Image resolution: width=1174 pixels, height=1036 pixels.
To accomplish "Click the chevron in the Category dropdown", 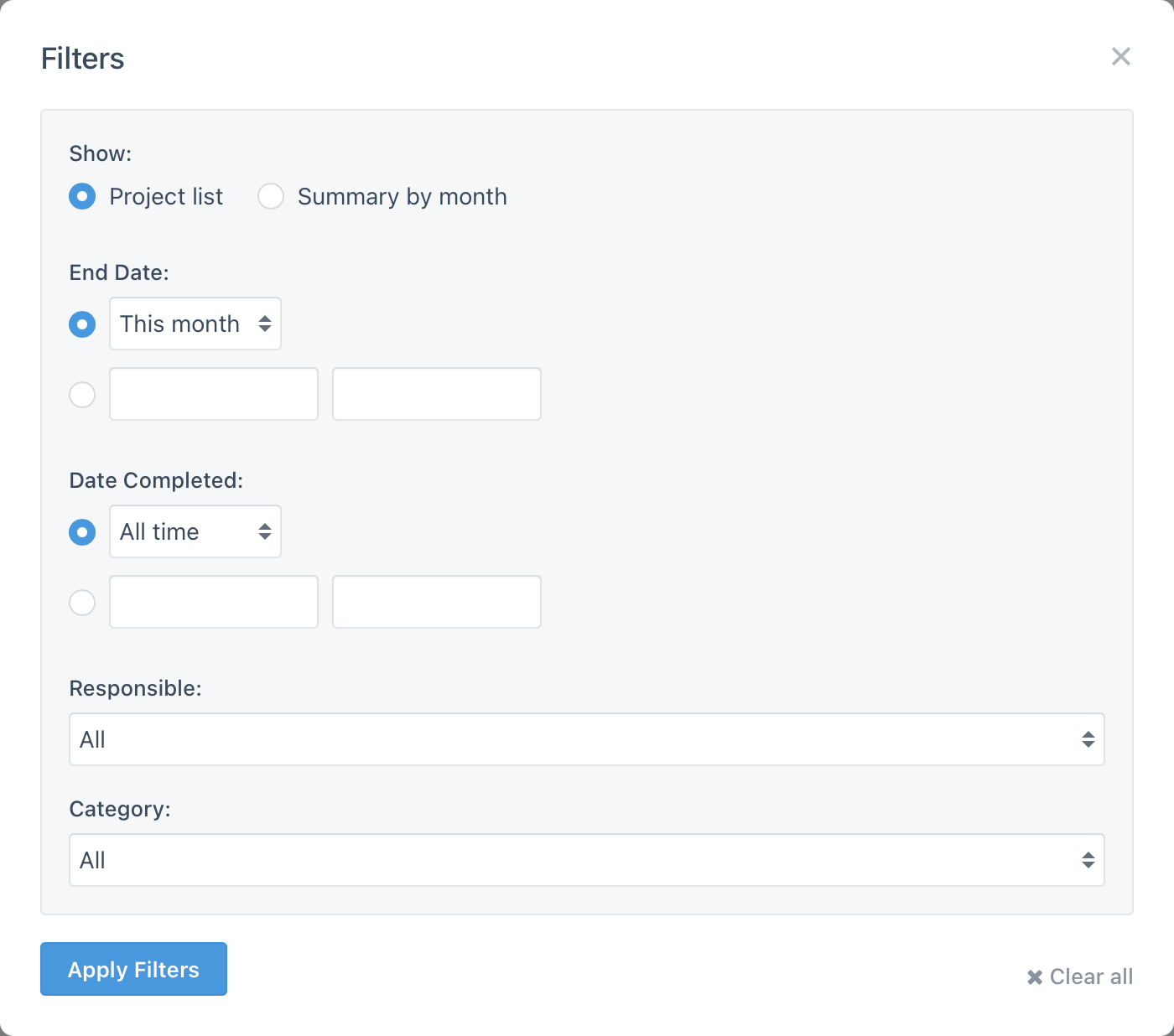I will [1088, 860].
